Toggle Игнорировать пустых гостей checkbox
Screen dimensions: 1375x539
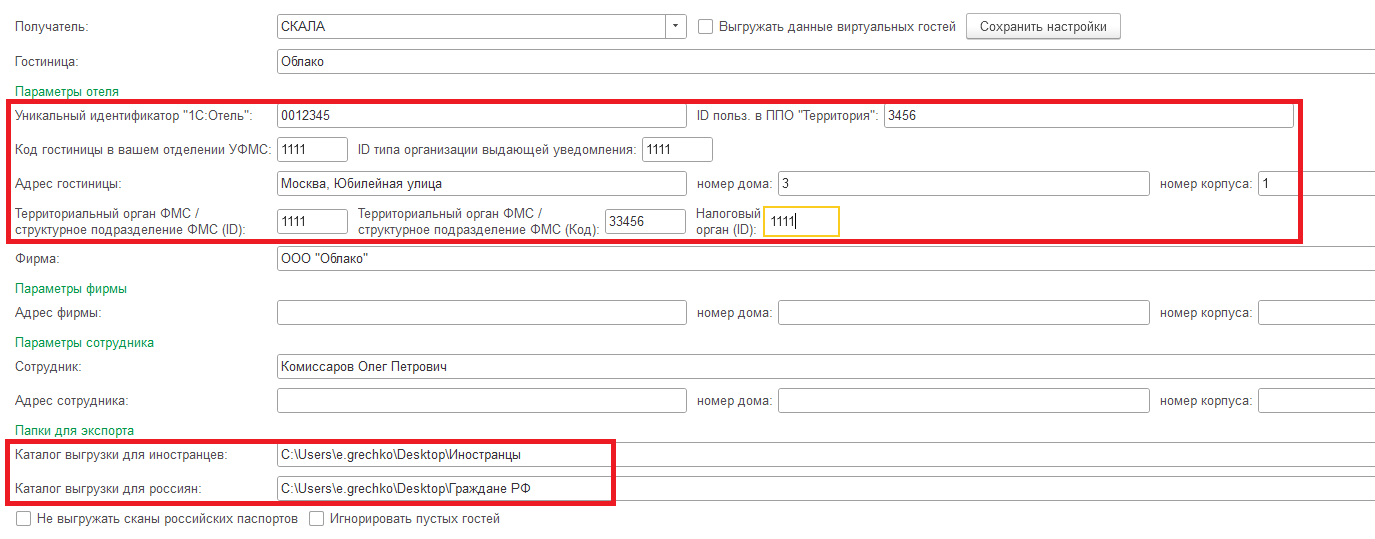click(x=316, y=519)
